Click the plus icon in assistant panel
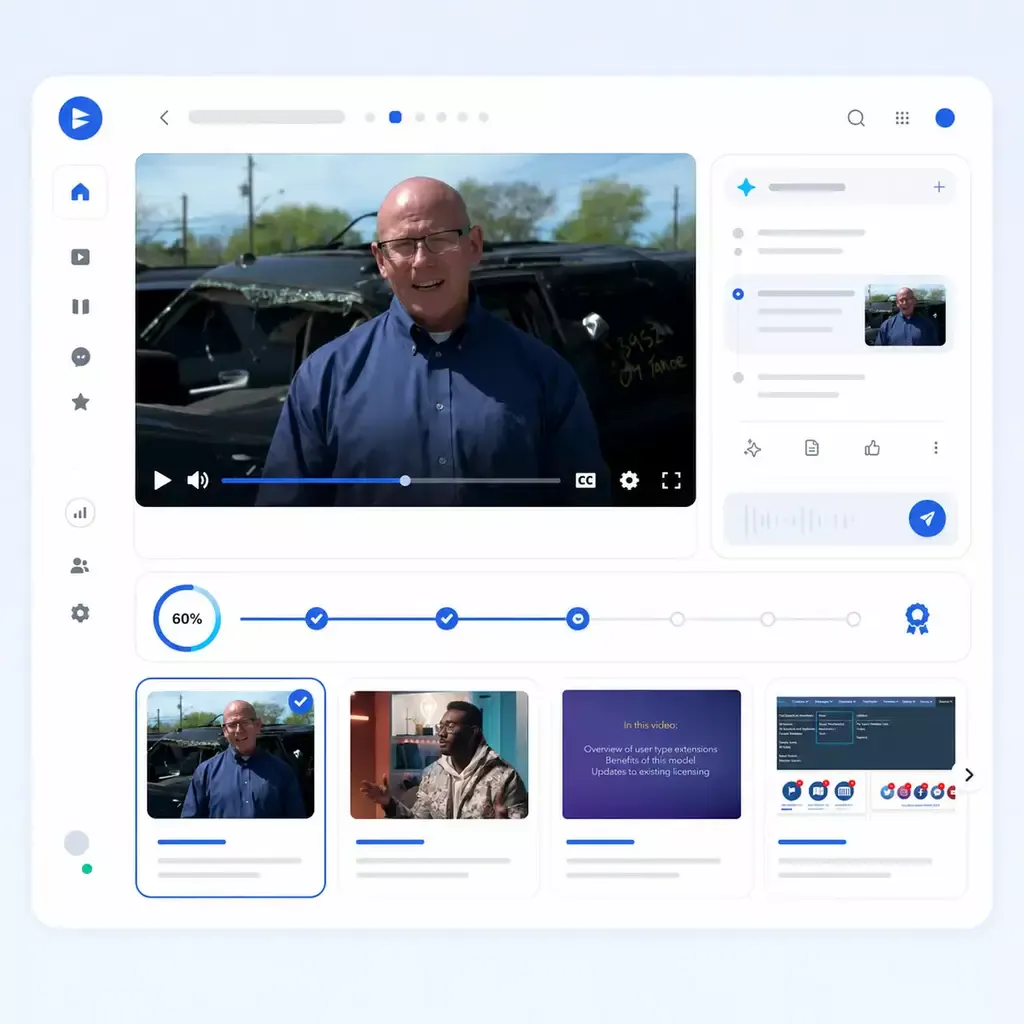The height and width of the screenshot is (1024, 1024). (x=939, y=187)
